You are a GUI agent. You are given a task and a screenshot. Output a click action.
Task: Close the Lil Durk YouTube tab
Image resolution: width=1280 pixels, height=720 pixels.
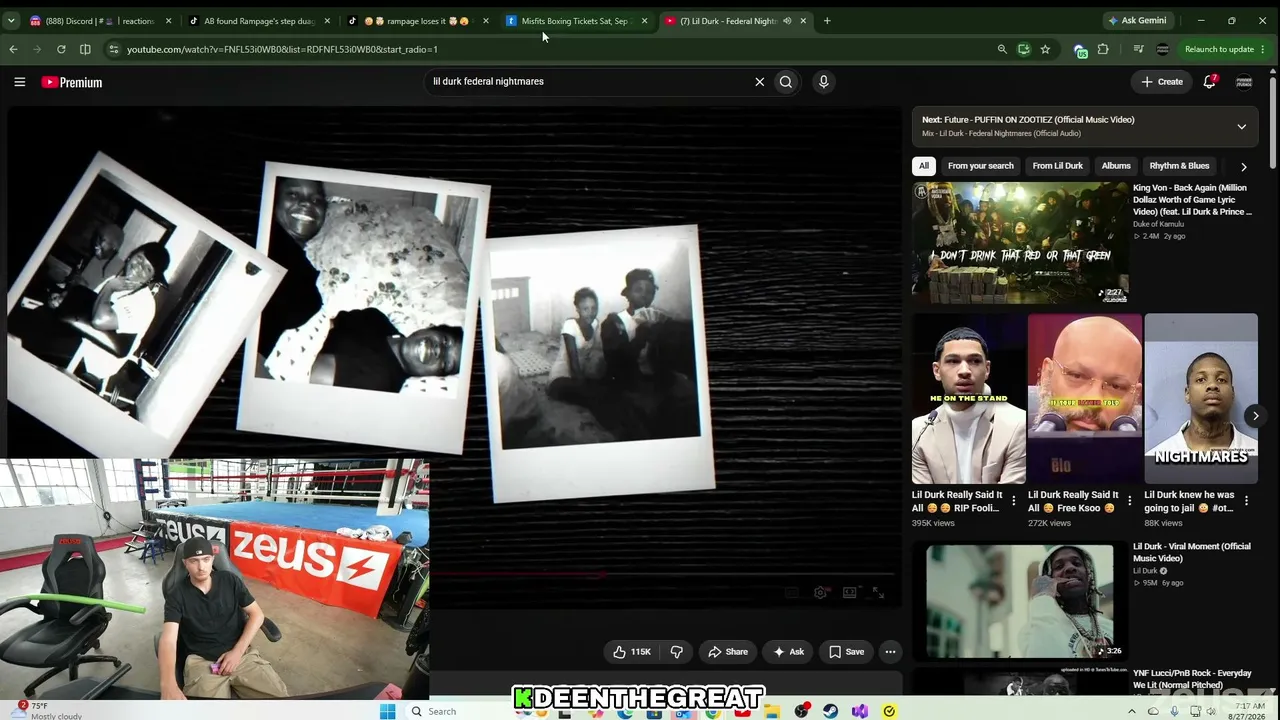point(803,21)
